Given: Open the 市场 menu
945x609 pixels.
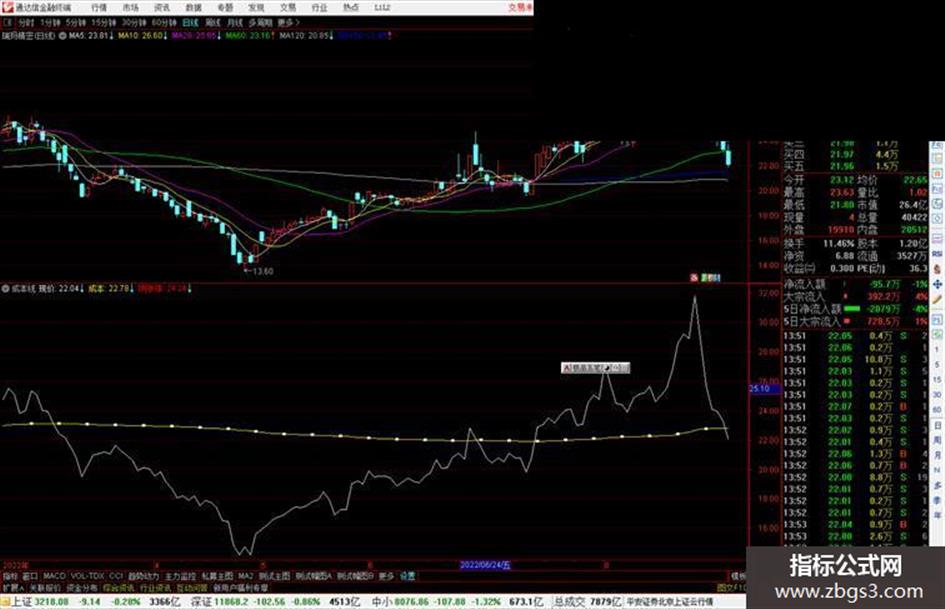Looking at the screenshot, I should click(x=130, y=8).
